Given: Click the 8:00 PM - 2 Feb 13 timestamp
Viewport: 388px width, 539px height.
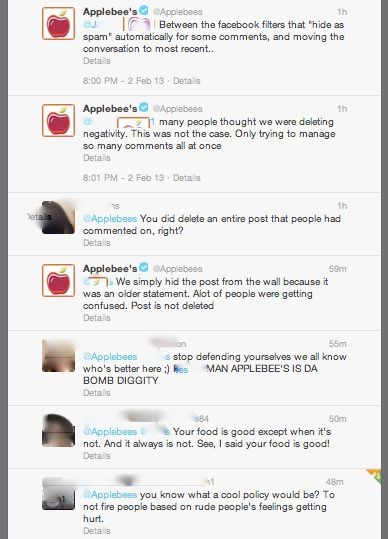Looking at the screenshot, I should 123,81.
